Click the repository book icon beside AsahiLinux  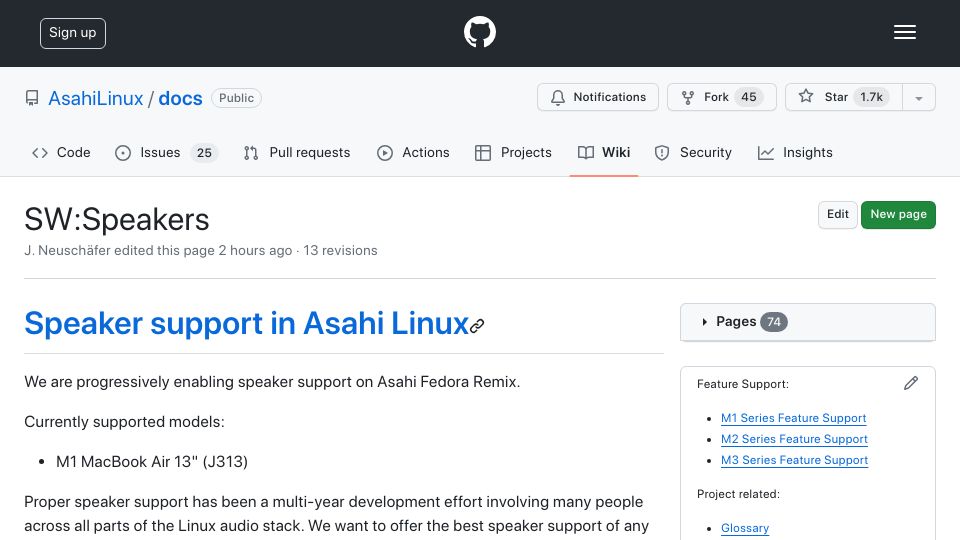click(x=32, y=98)
